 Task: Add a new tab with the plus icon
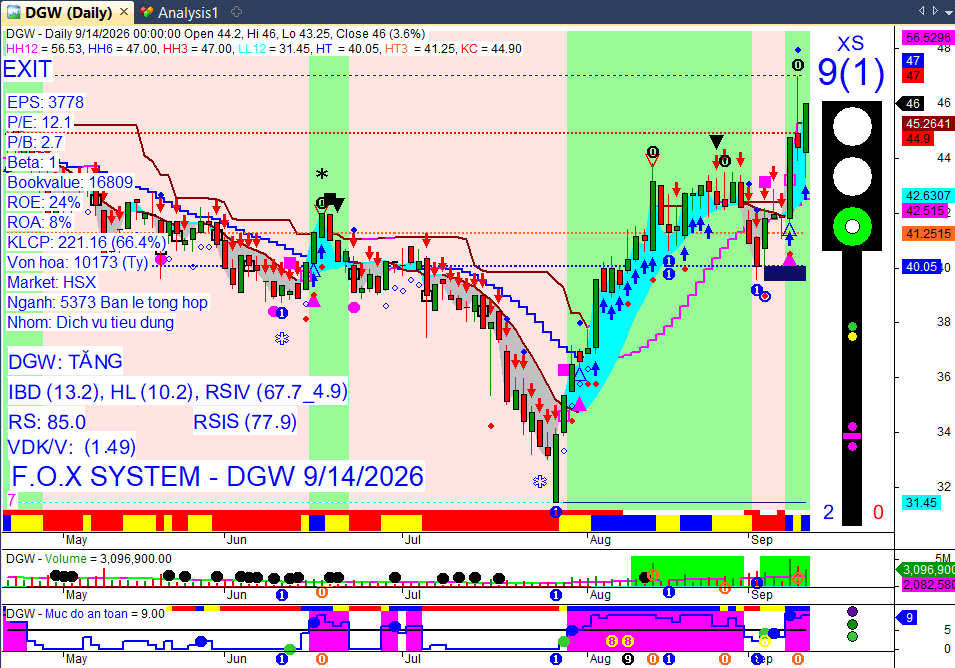pyautogui.click(x=237, y=12)
